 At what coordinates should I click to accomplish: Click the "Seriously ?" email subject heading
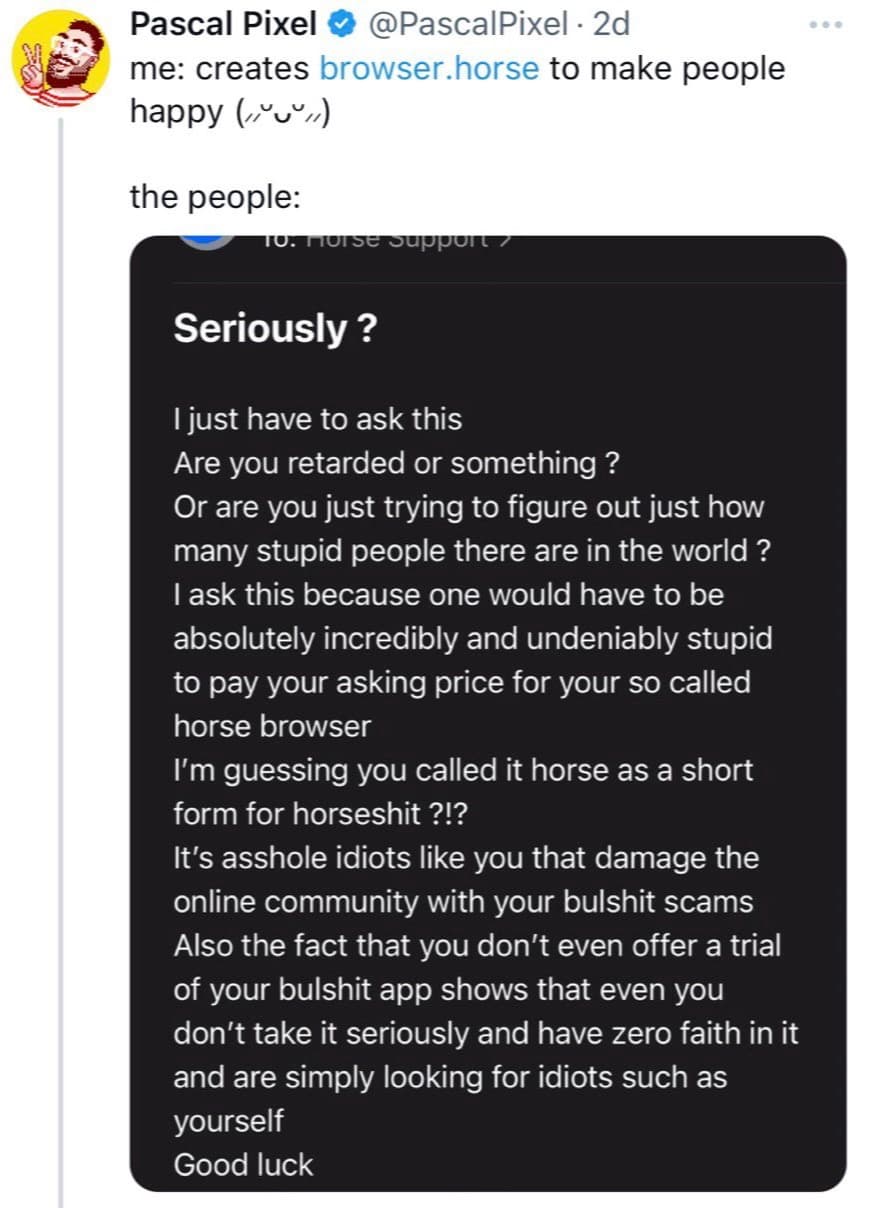[x=275, y=327]
